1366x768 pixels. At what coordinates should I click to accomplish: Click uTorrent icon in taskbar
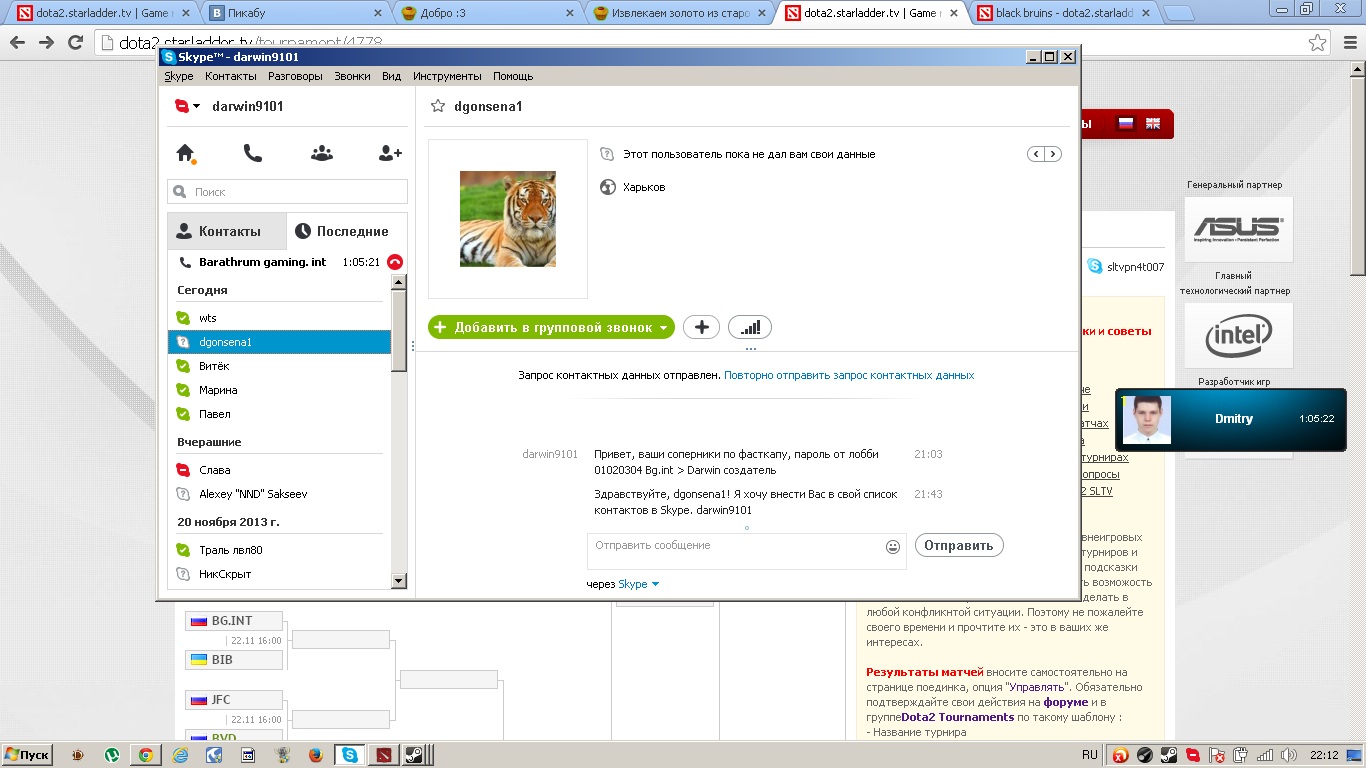pos(113,755)
